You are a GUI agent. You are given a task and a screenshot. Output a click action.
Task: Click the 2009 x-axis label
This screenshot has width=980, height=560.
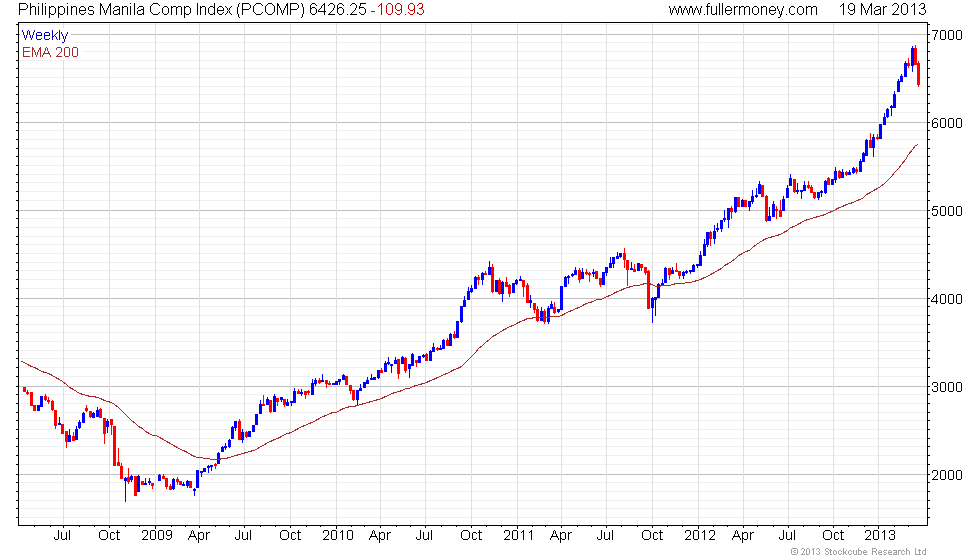156,535
